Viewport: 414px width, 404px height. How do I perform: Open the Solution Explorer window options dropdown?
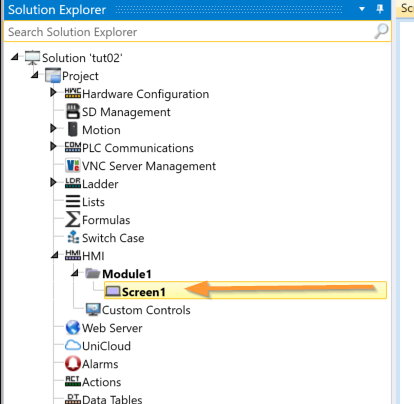coord(362,9)
